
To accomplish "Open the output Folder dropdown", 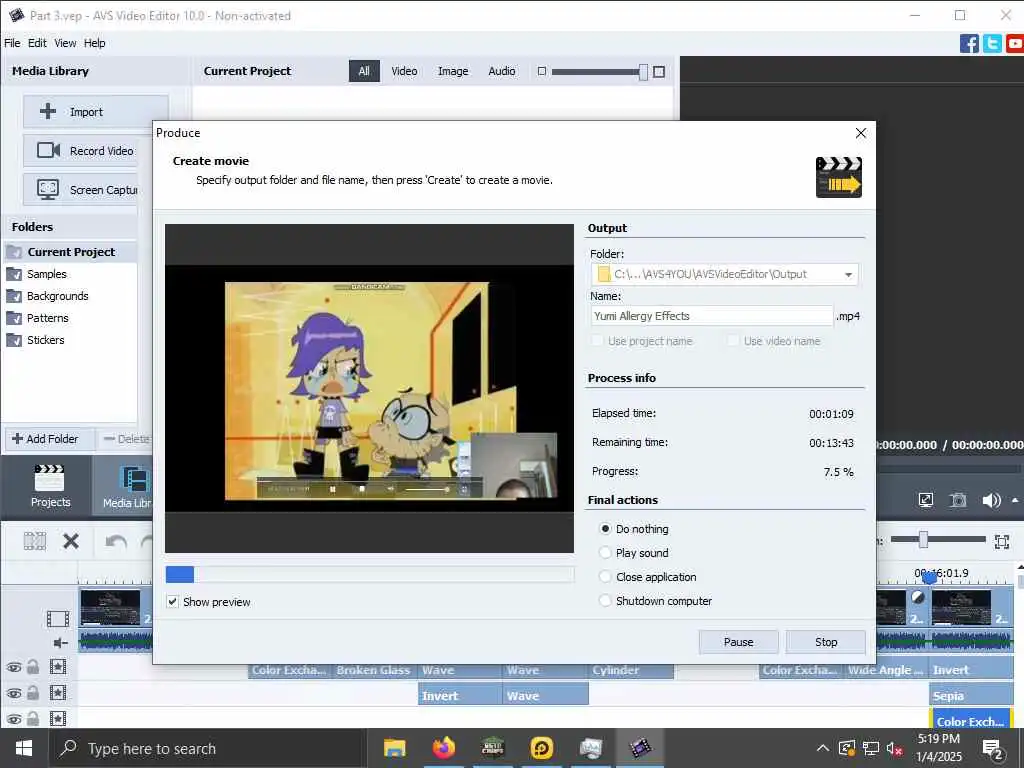I will click(x=848, y=274).
